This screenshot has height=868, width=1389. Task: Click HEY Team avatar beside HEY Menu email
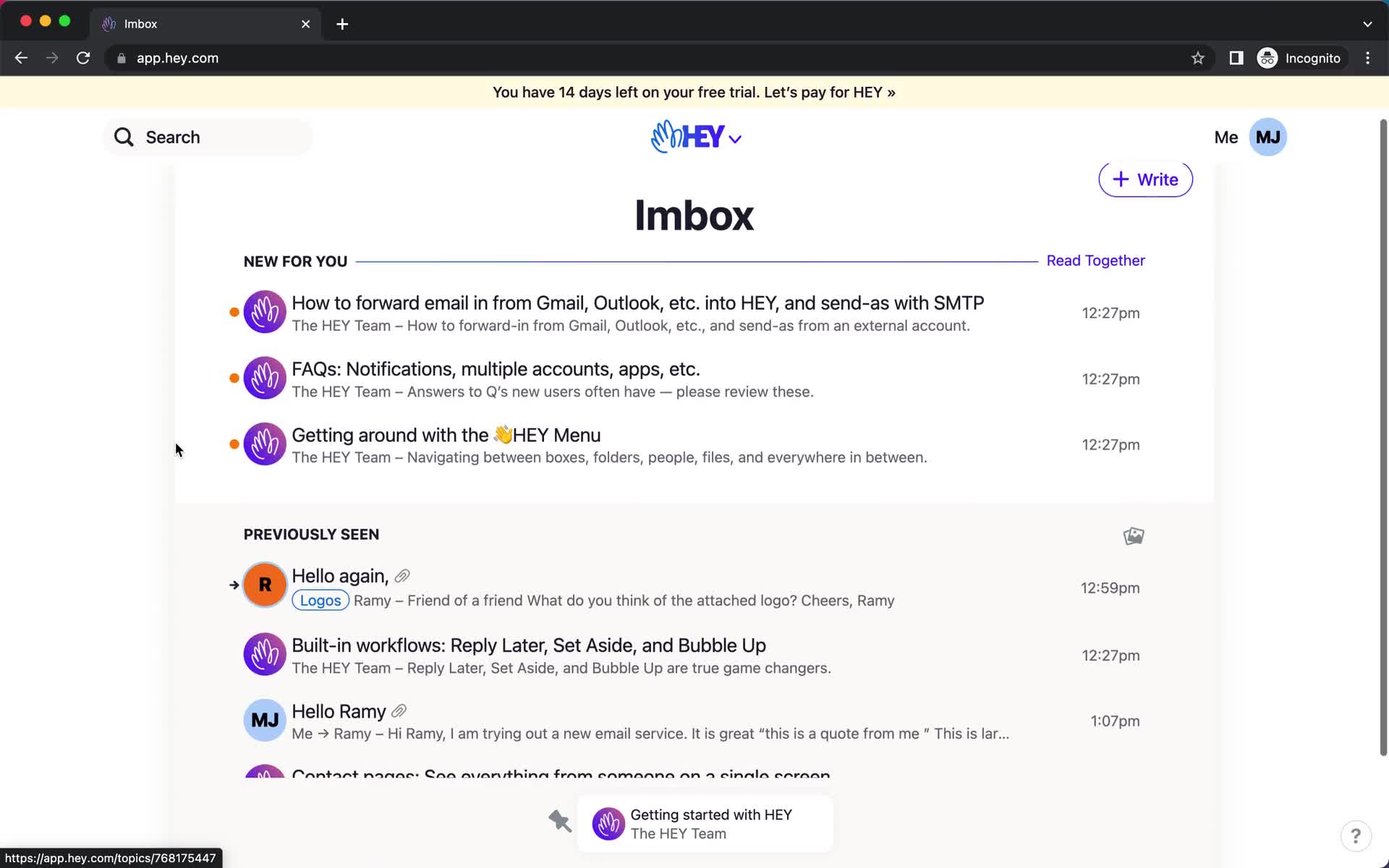(265, 444)
